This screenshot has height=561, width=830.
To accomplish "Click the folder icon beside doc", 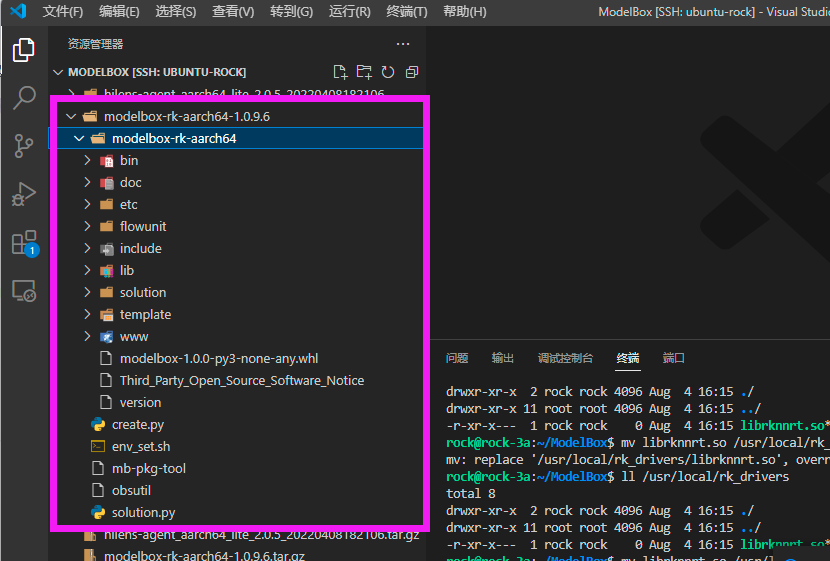I will point(106,183).
